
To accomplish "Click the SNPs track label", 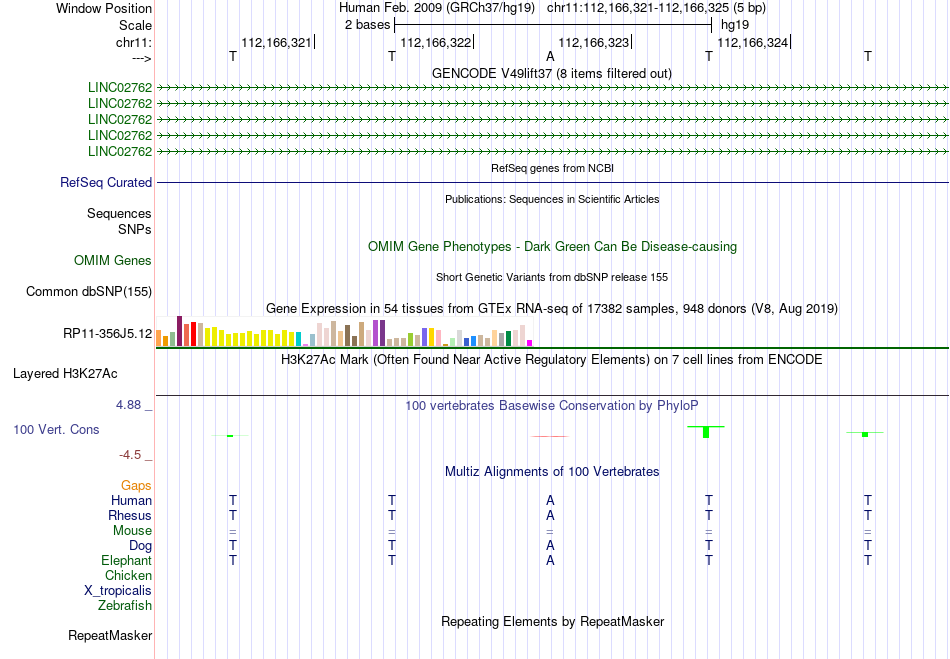I will [135, 230].
